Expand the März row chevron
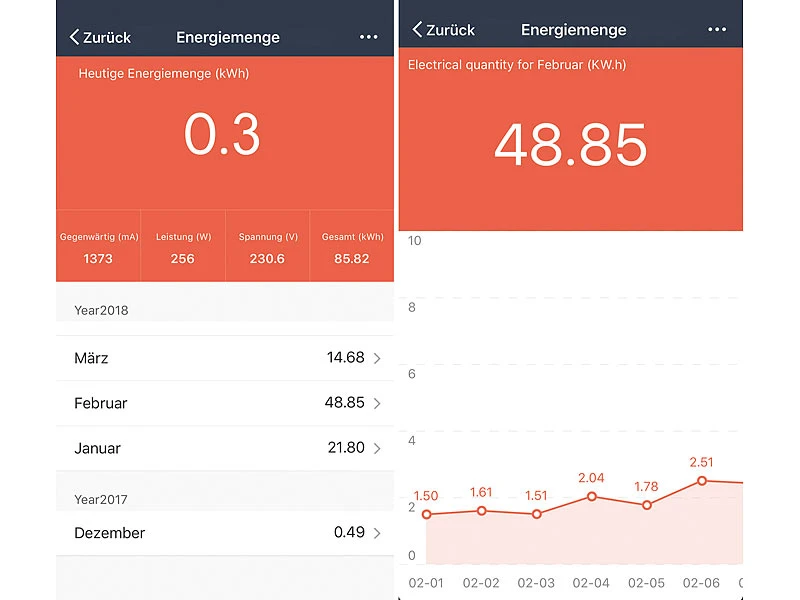 click(x=377, y=358)
